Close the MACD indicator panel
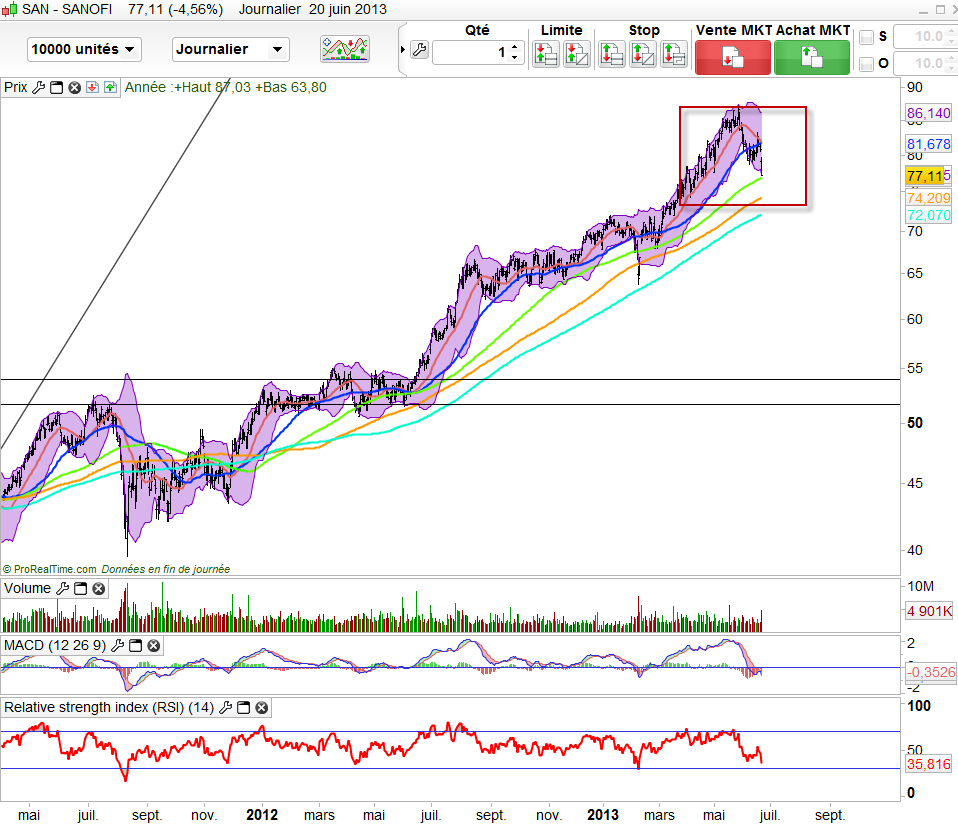This screenshot has height=824, width=958. click(153, 646)
